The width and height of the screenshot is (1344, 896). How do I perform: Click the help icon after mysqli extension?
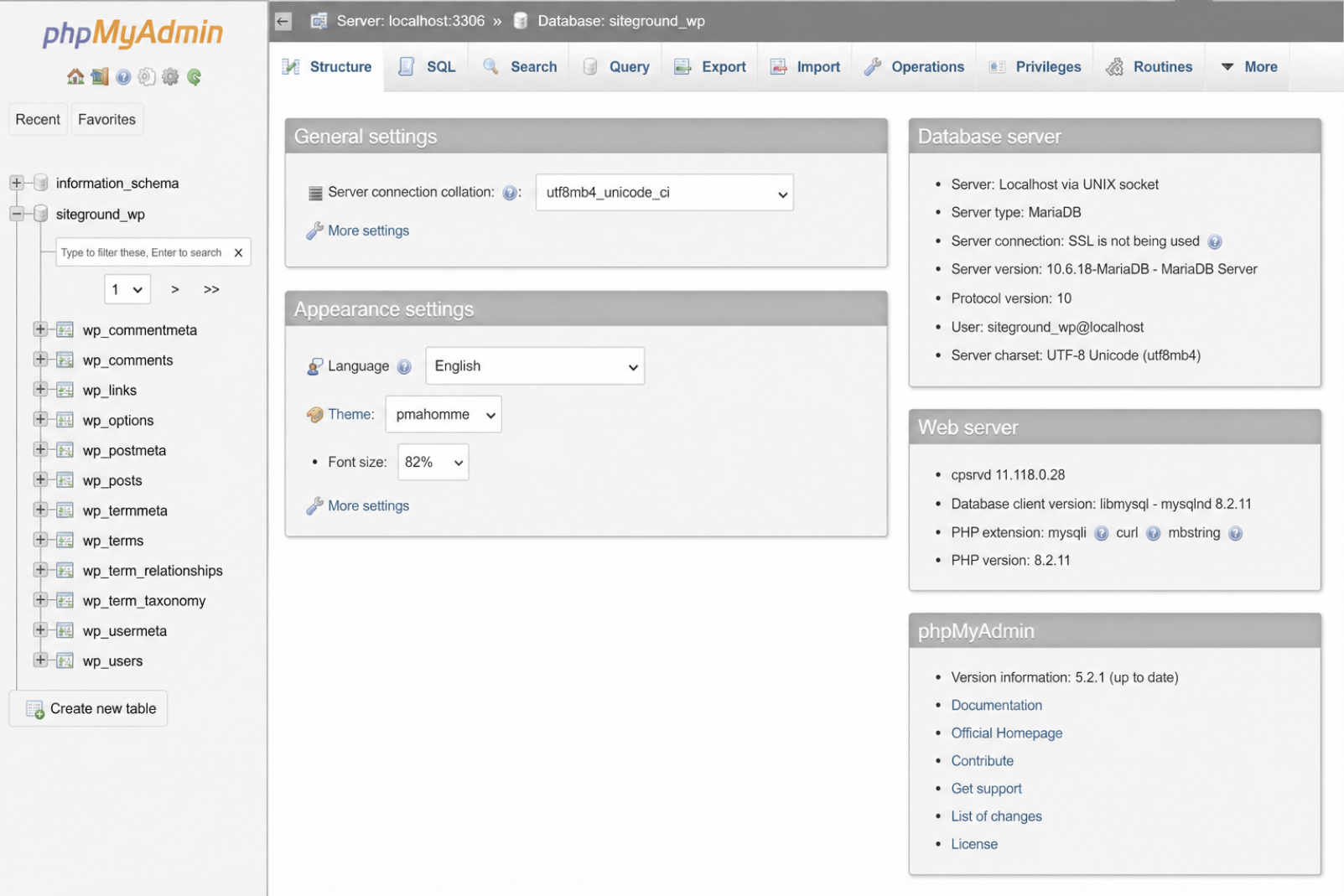[x=1101, y=533]
